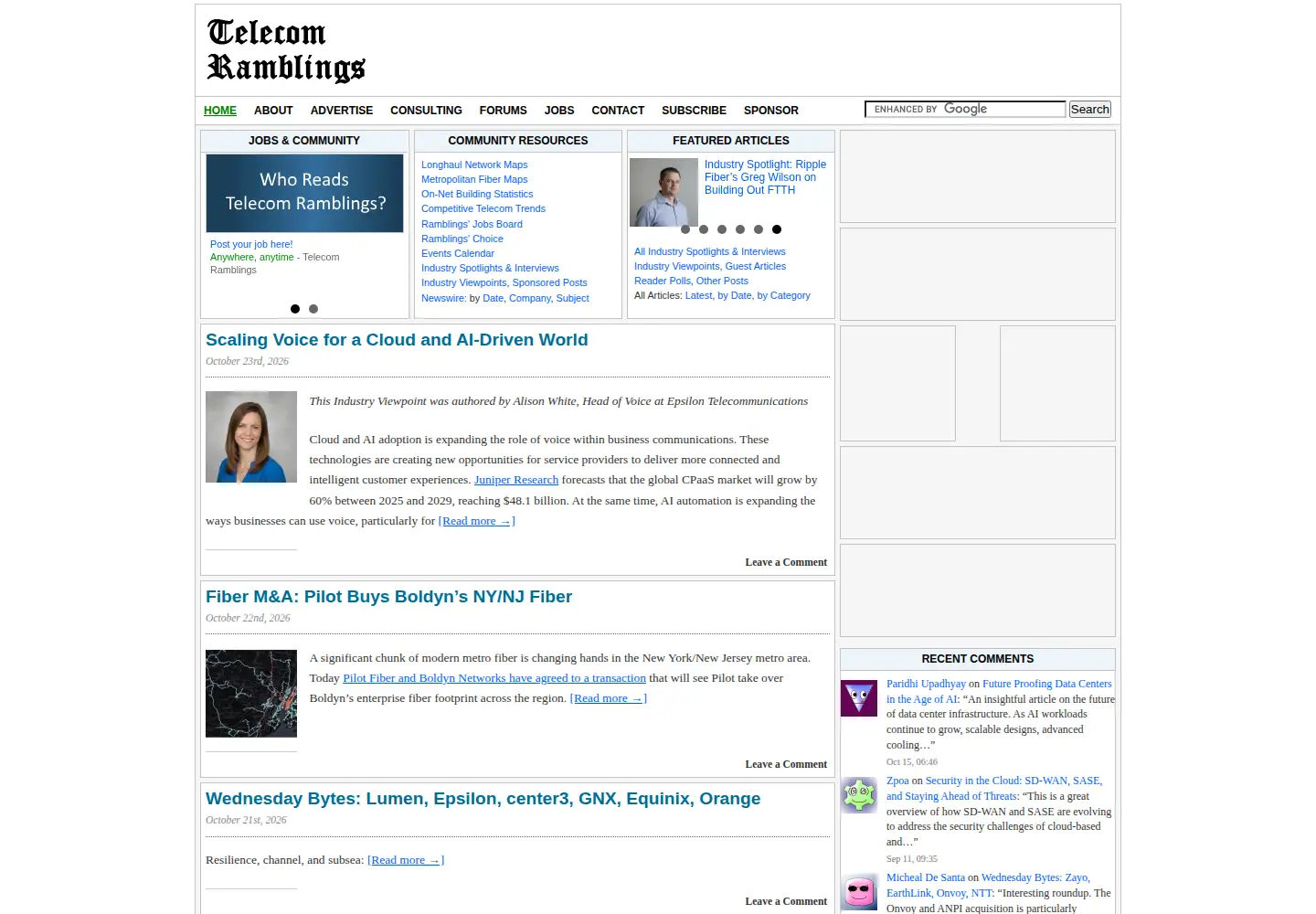Open Alison White author photo

[251, 437]
